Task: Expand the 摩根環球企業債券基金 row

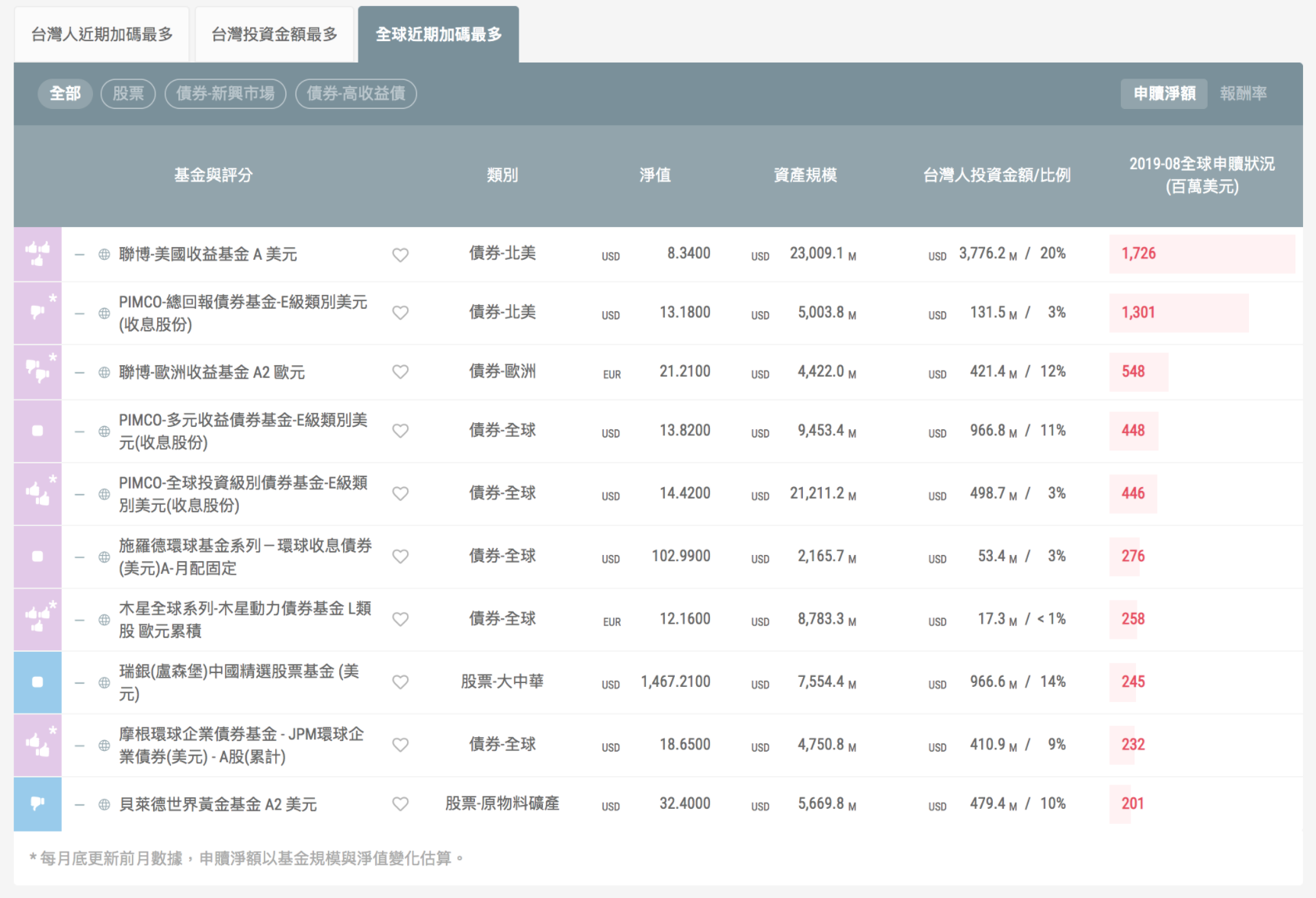Action: pyautogui.click(x=79, y=745)
